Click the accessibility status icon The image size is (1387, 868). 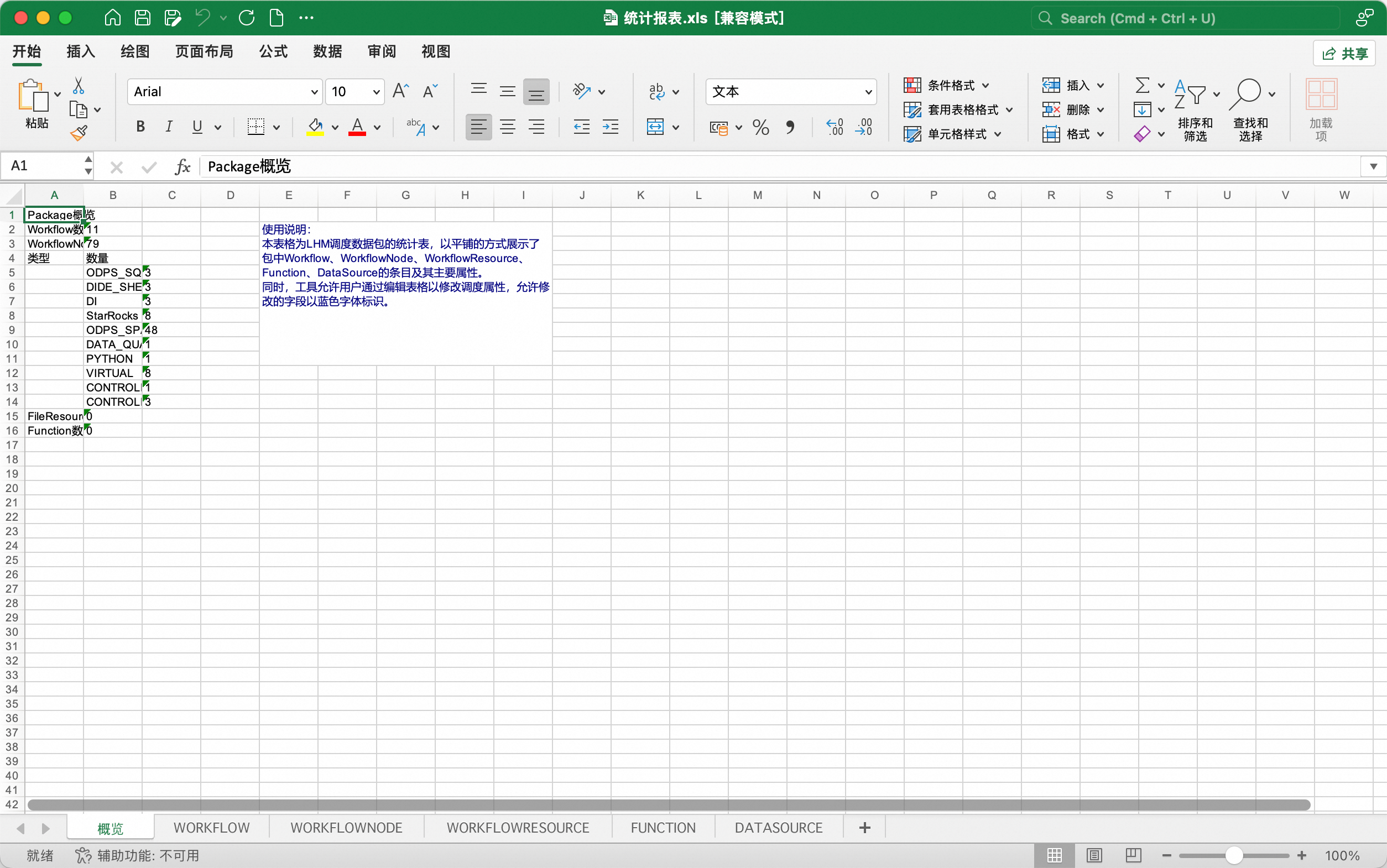[84, 855]
